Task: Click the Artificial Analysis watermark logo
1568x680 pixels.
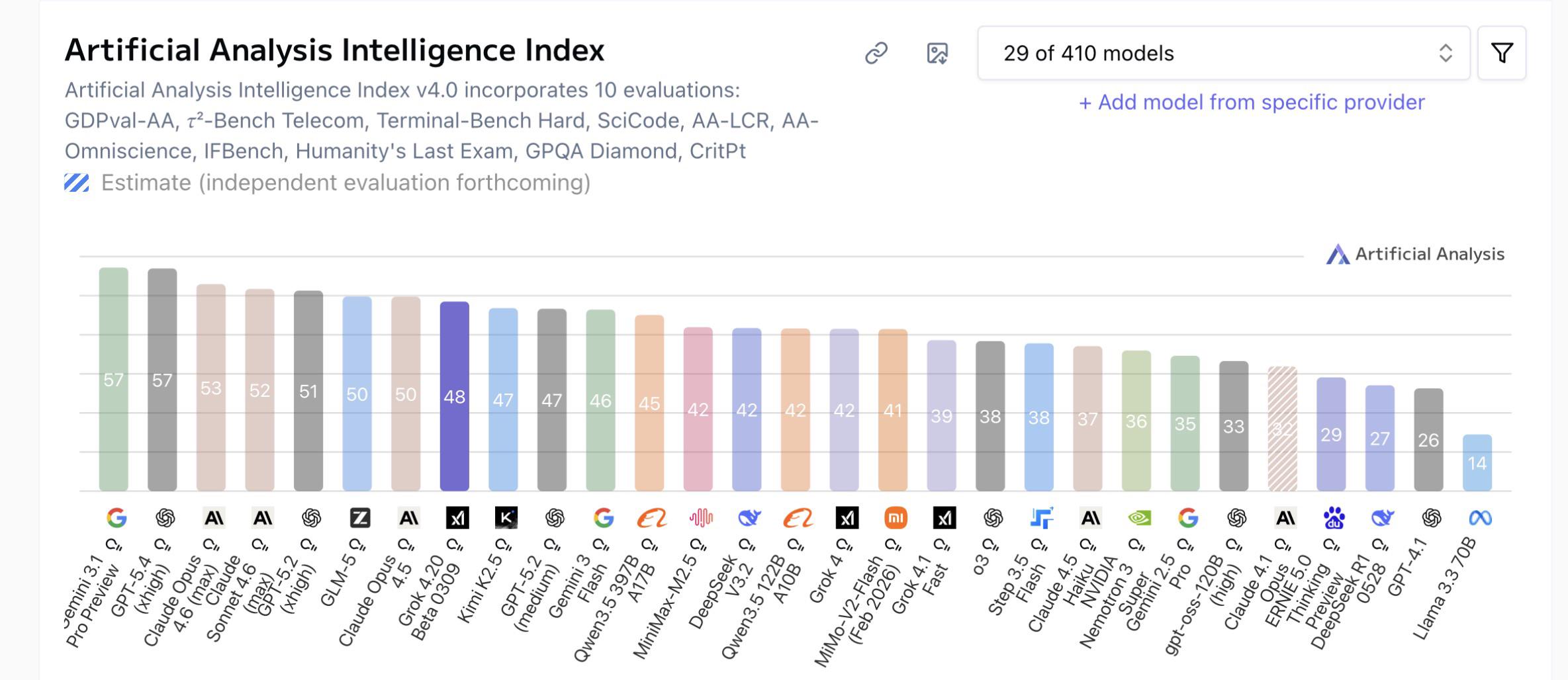Action: click(x=1414, y=254)
